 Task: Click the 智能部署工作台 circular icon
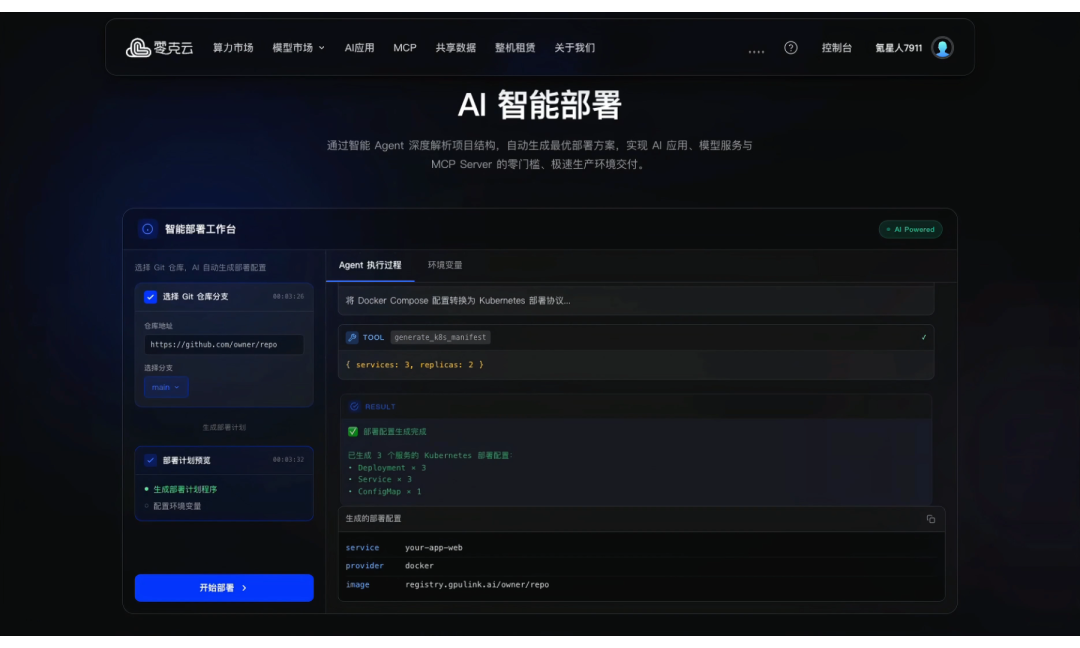147,229
